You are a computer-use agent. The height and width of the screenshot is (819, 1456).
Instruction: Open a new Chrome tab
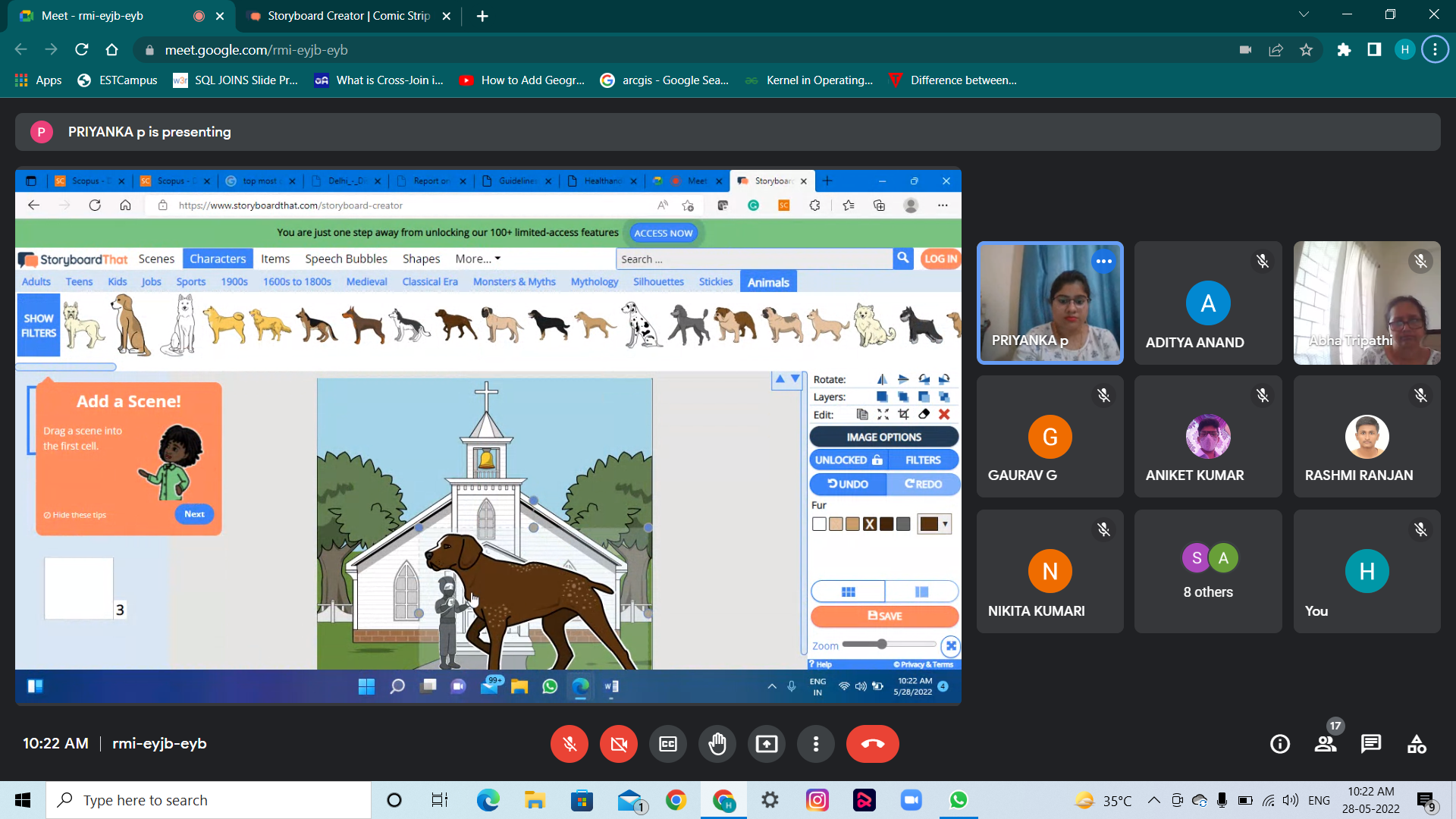[x=482, y=16]
